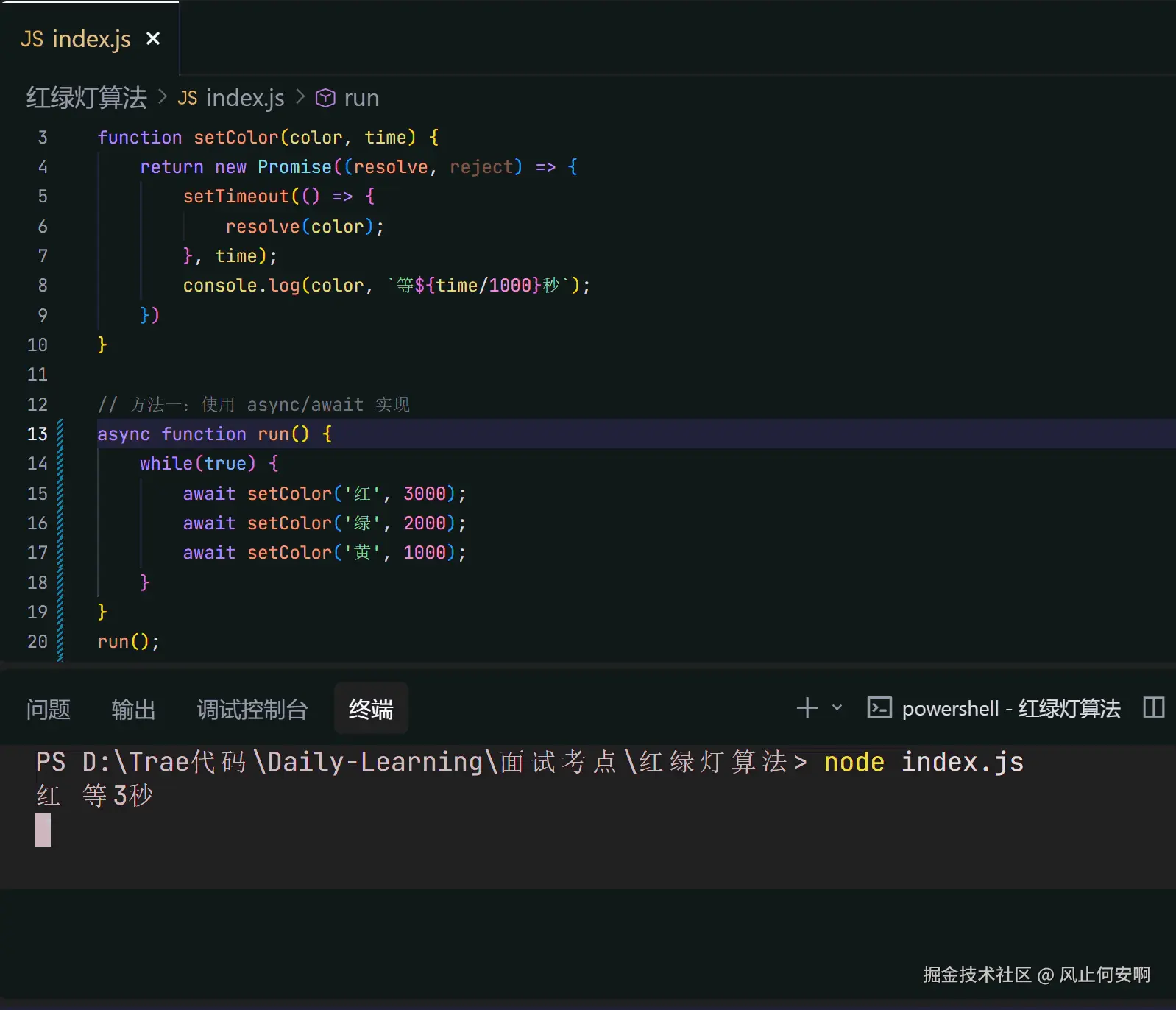Place cursor on 'async function run() {' line
1176x1010 pixels.
point(215,434)
